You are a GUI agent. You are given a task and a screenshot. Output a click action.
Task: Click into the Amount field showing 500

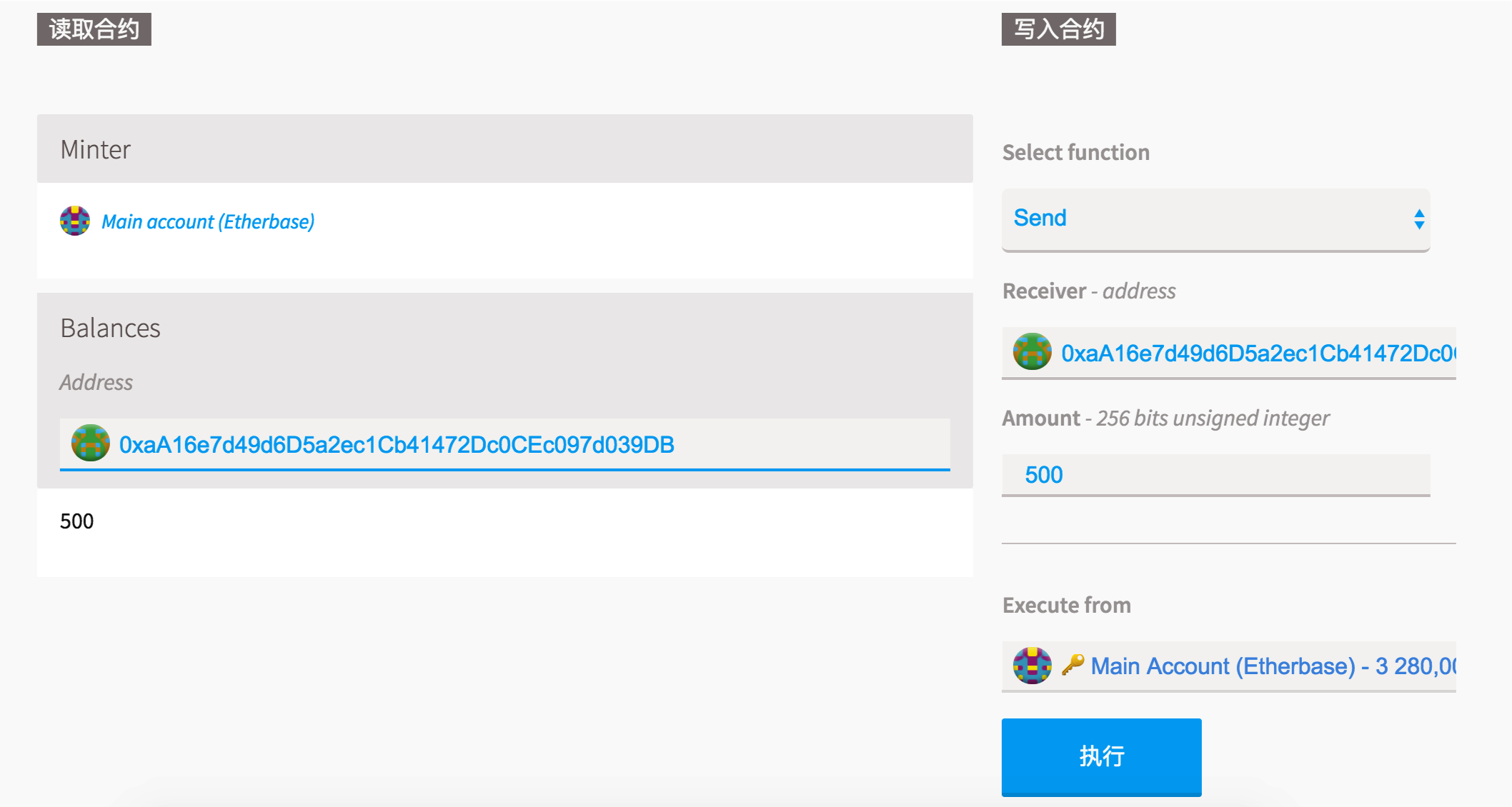1215,475
